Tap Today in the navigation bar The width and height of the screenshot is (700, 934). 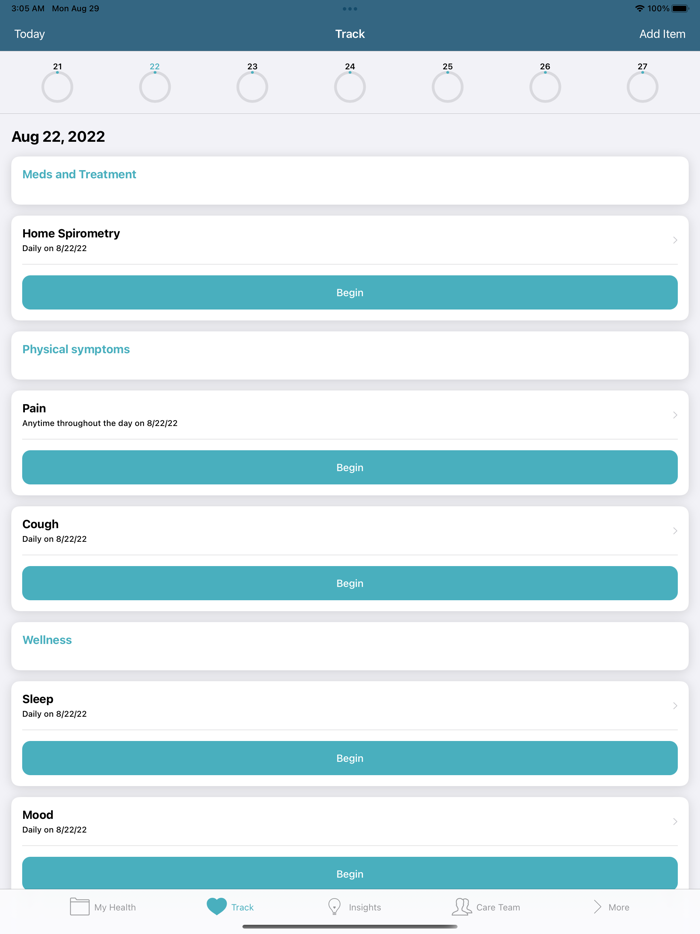point(29,33)
